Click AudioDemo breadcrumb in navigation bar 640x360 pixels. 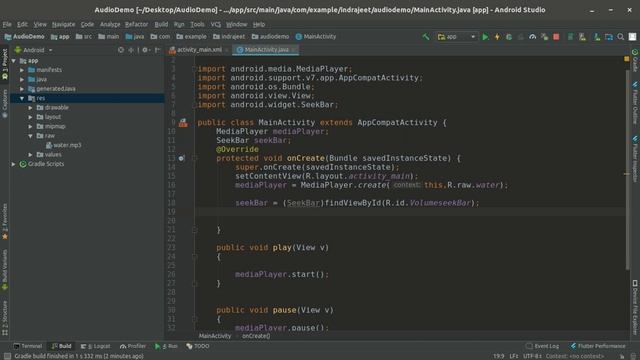click(x=24, y=37)
